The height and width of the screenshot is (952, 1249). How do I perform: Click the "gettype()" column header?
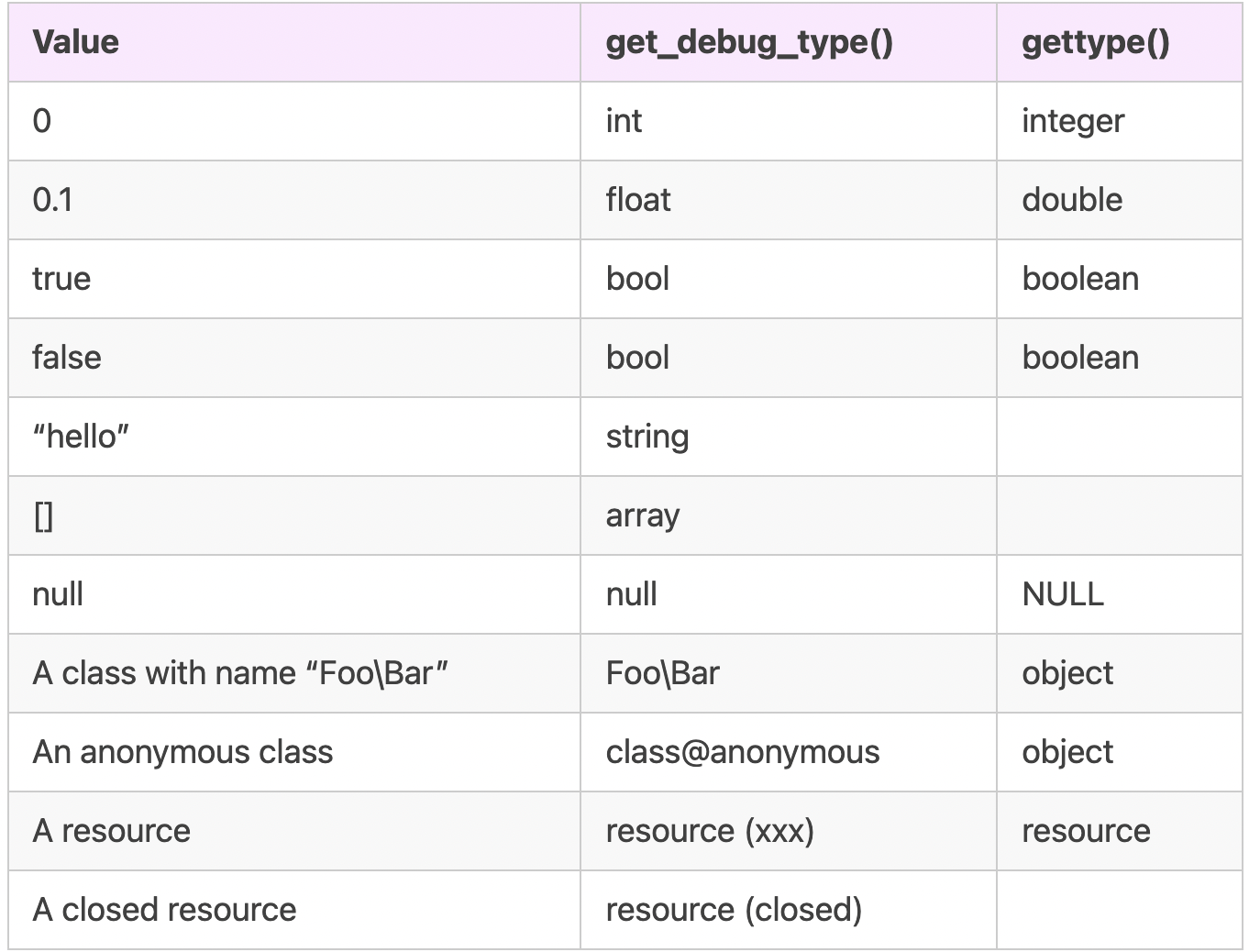(1095, 42)
